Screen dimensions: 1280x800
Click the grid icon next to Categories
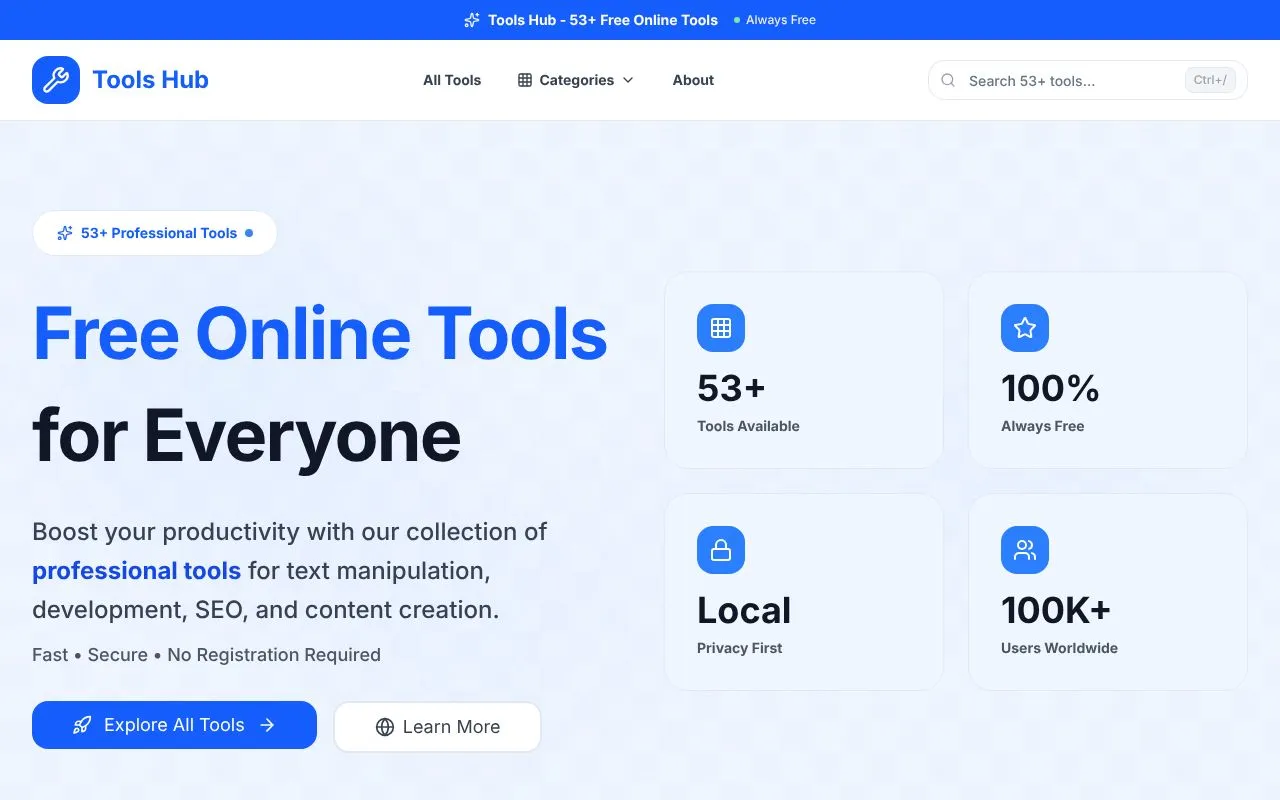[x=525, y=80]
